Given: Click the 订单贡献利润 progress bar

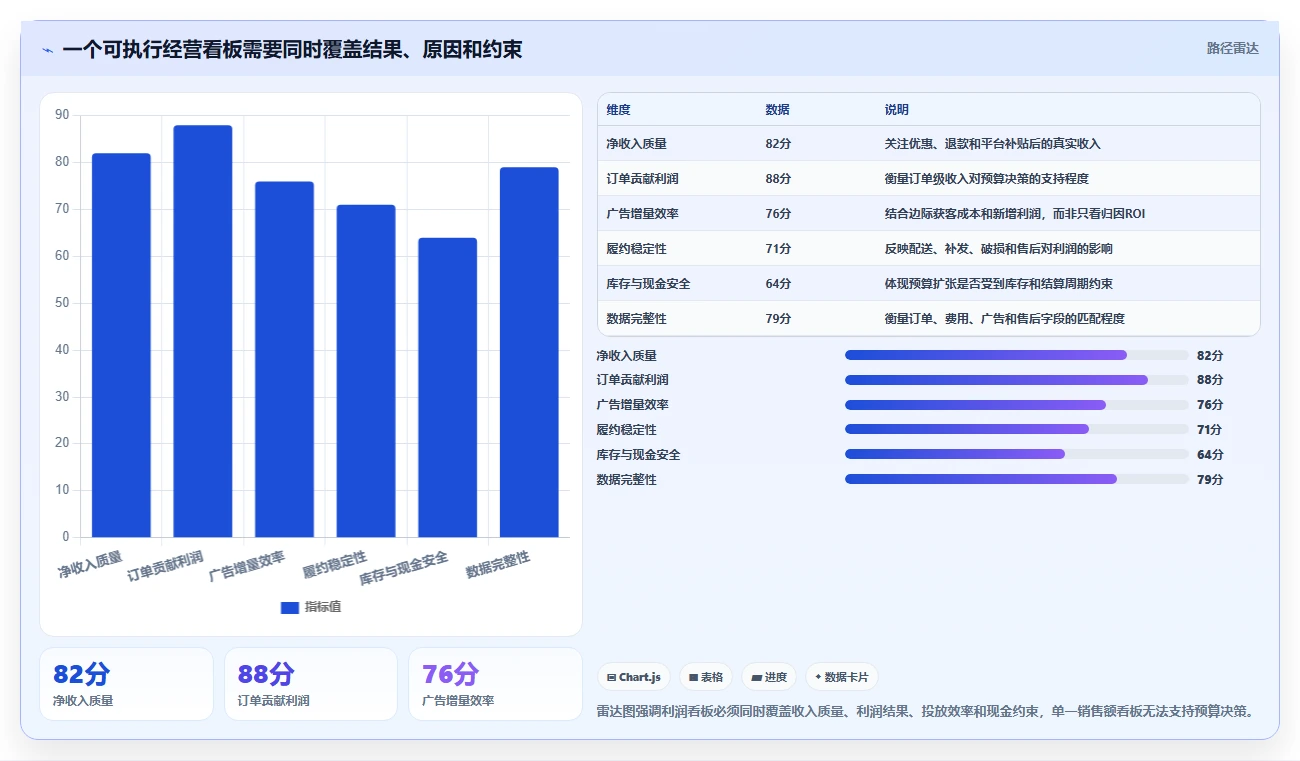Looking at the screenshot, I should pyautogui.click(x=1017, y=380).
